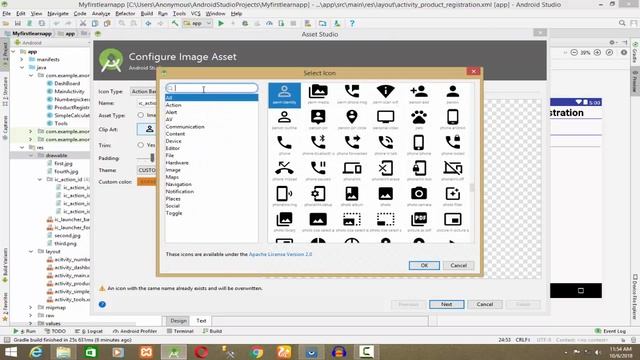This screenshot has width=640, height=360.
Task: Select the Image asset type radio button
Action: point(141,115)
